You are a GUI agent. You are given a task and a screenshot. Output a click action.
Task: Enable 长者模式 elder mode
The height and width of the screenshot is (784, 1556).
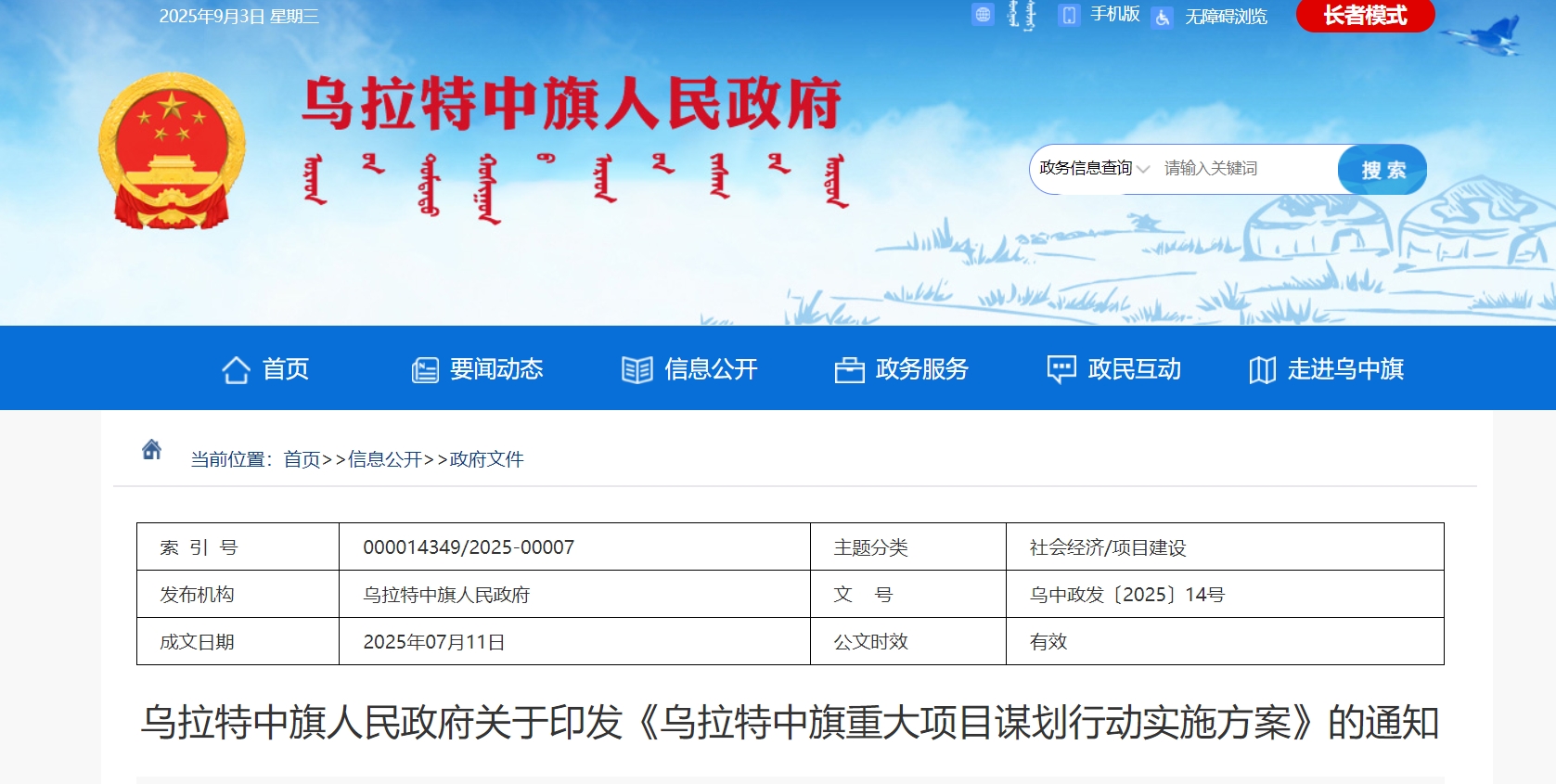point(1365,16)
